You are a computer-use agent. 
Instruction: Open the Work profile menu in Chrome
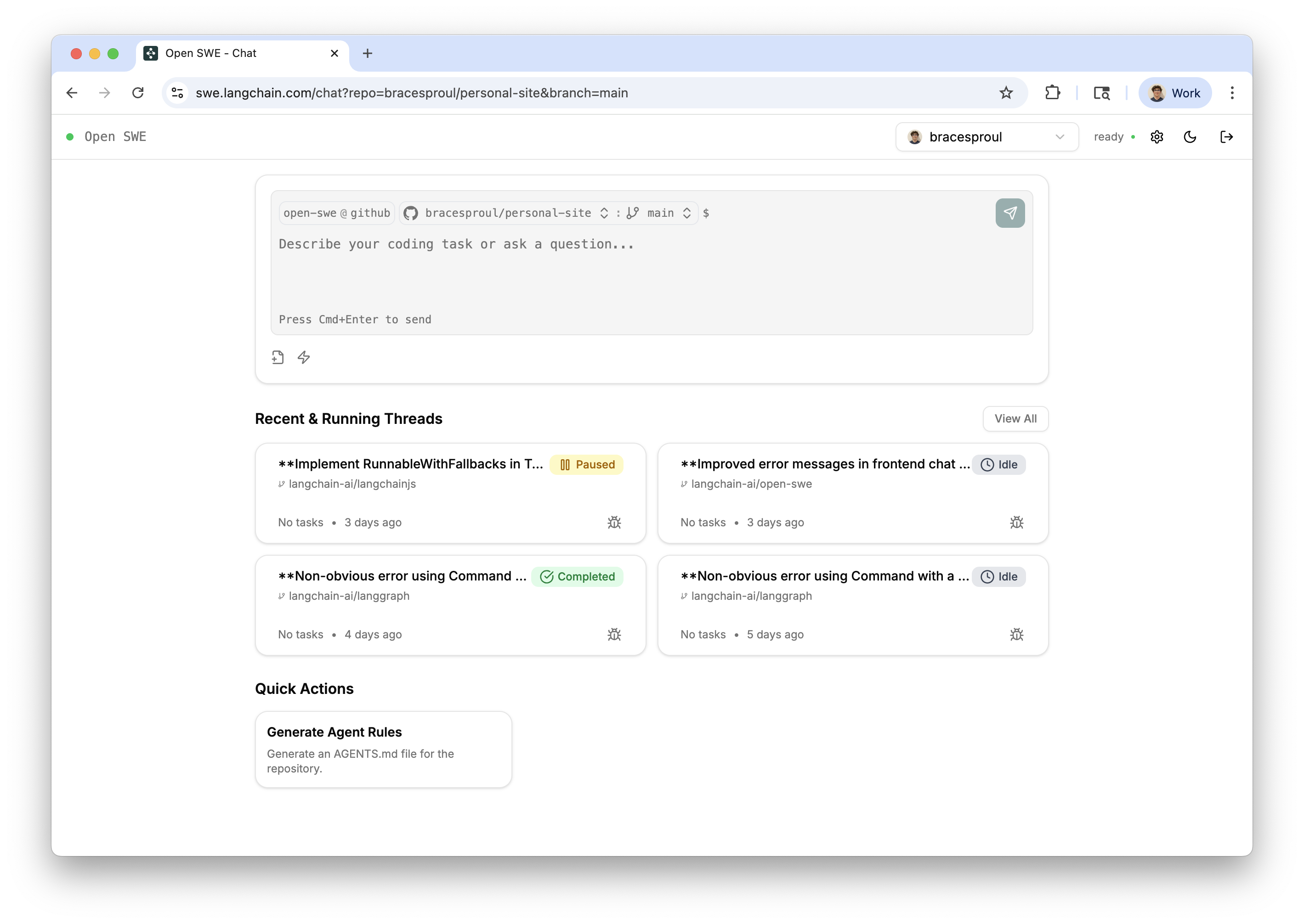[1174, 93]
